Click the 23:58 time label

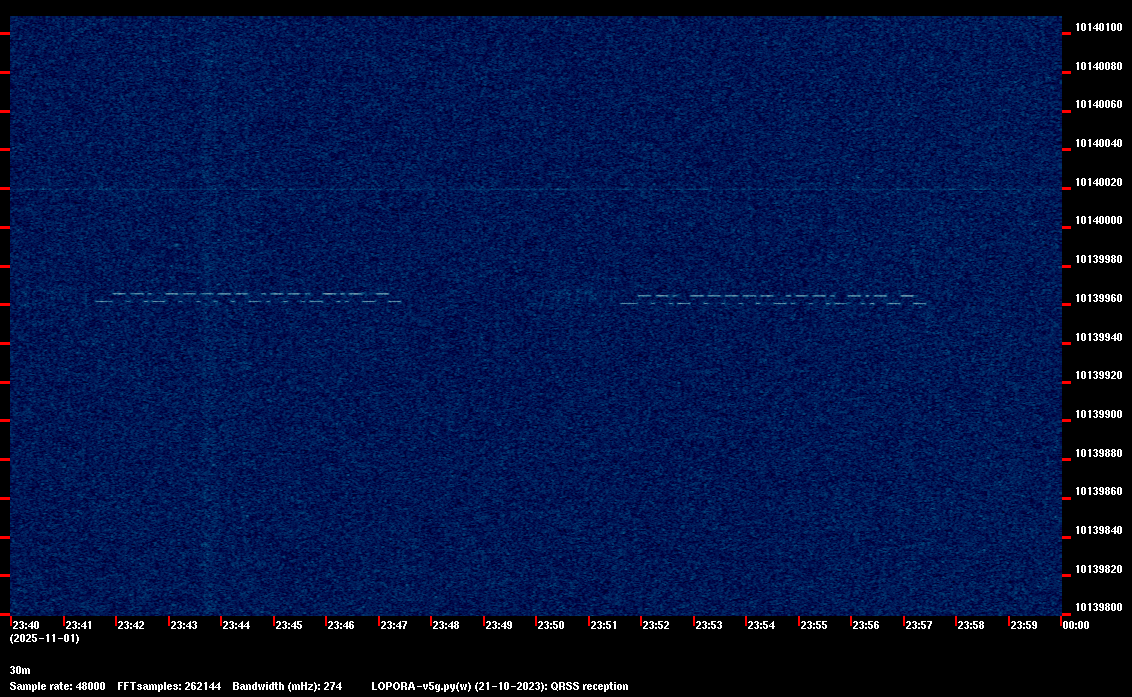[970, 625]
